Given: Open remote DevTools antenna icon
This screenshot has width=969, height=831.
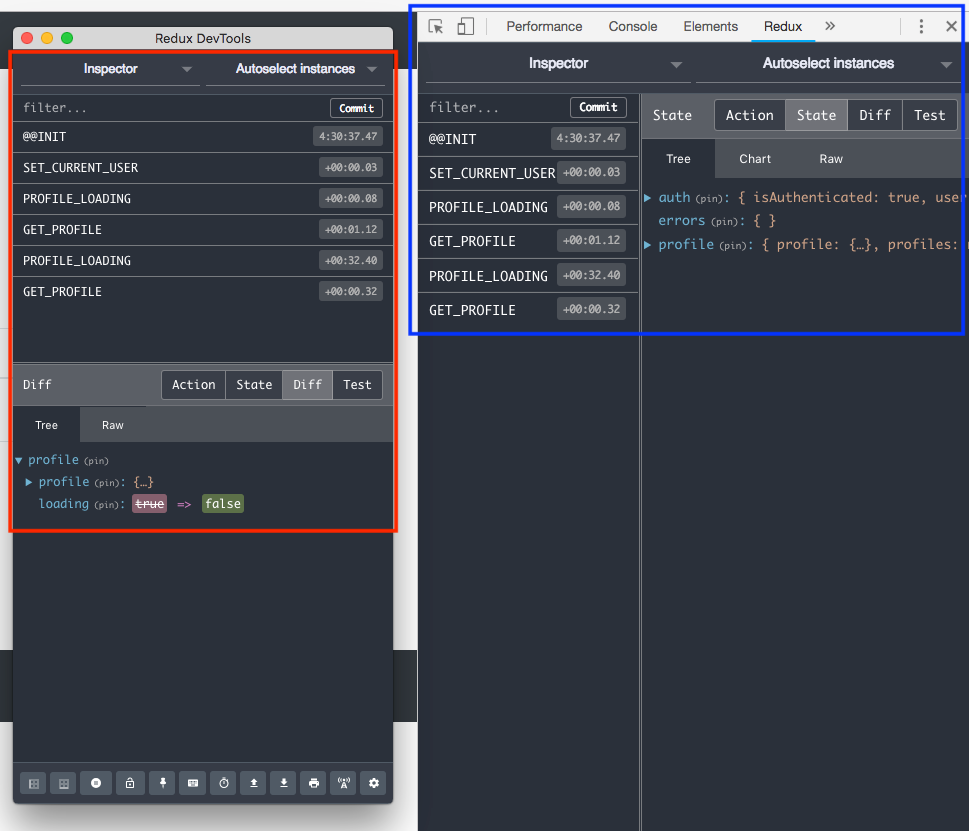Looking at the screenshot, I should [344, 783].
